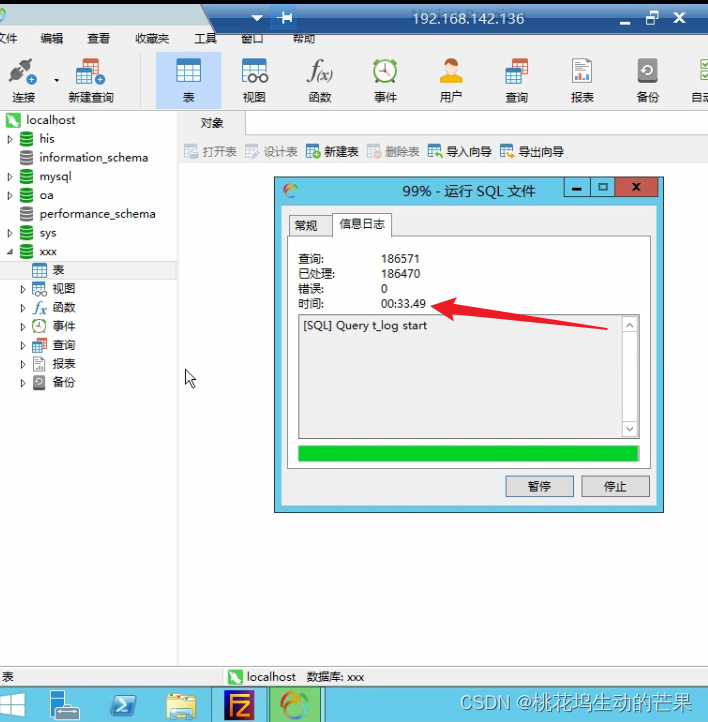The image size is (708, 722).
Task: Click the SQL log scrollbar up arrow
Action: [x=630, y=325]
